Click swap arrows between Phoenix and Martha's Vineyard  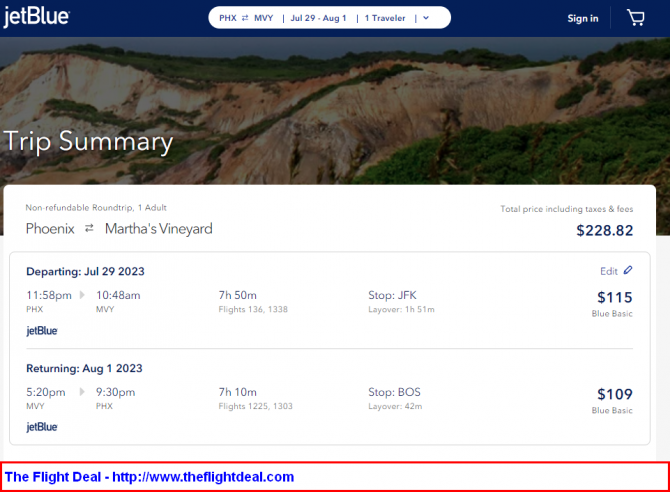[89, 228]
